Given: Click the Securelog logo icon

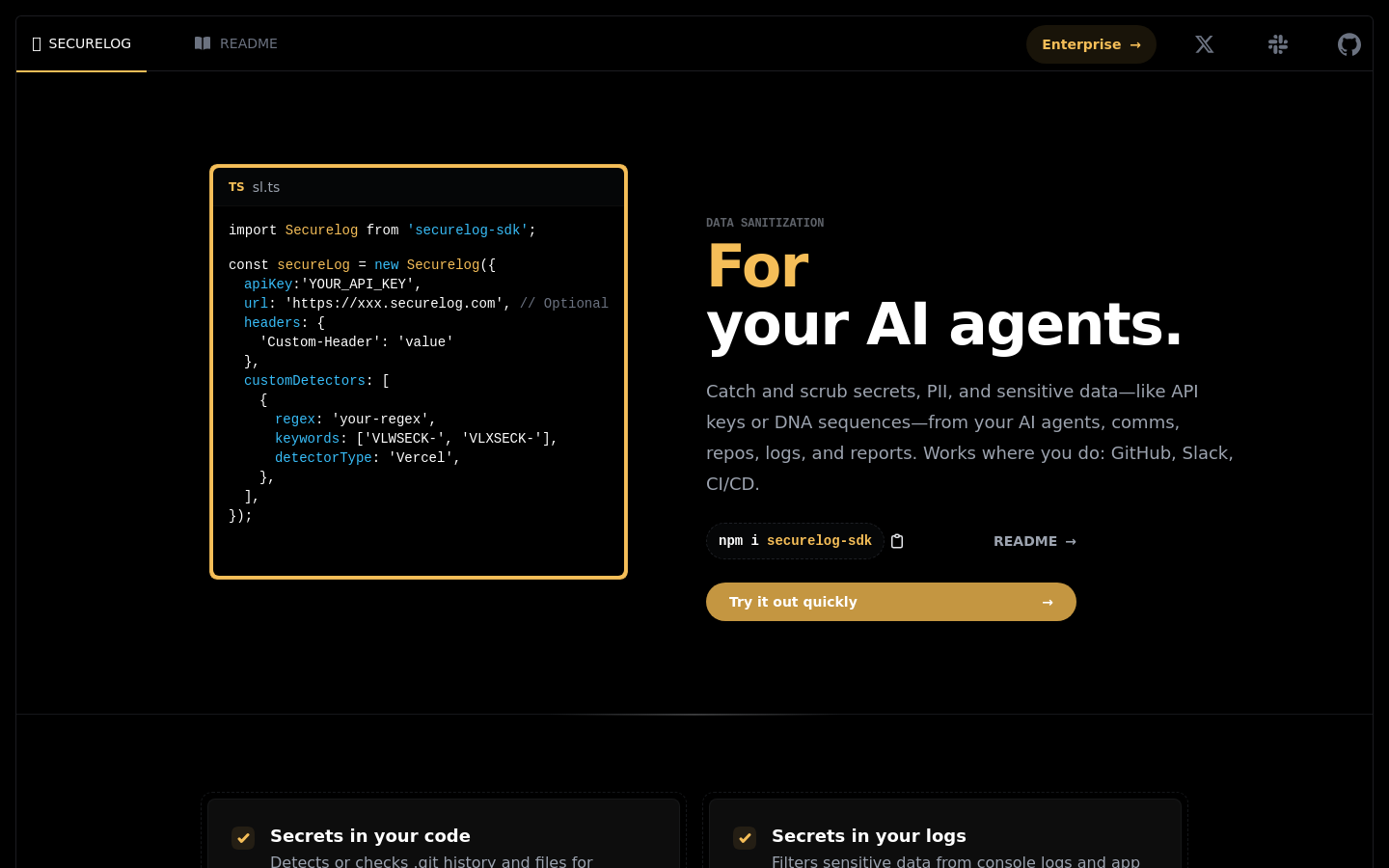Looking at the screenshot, I should point(37,44).
